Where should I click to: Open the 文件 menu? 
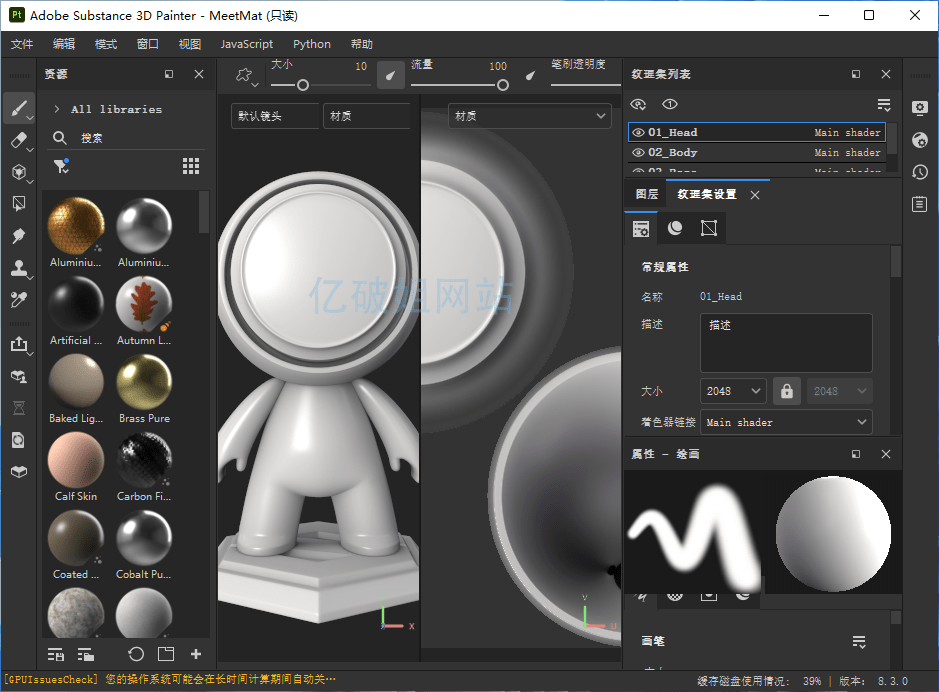[22, 44]
